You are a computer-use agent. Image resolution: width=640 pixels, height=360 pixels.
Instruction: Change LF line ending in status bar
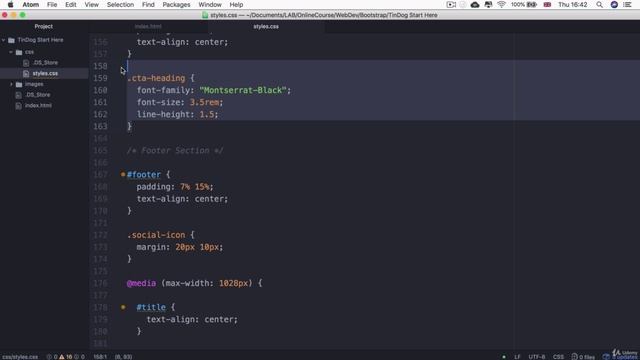517,357
